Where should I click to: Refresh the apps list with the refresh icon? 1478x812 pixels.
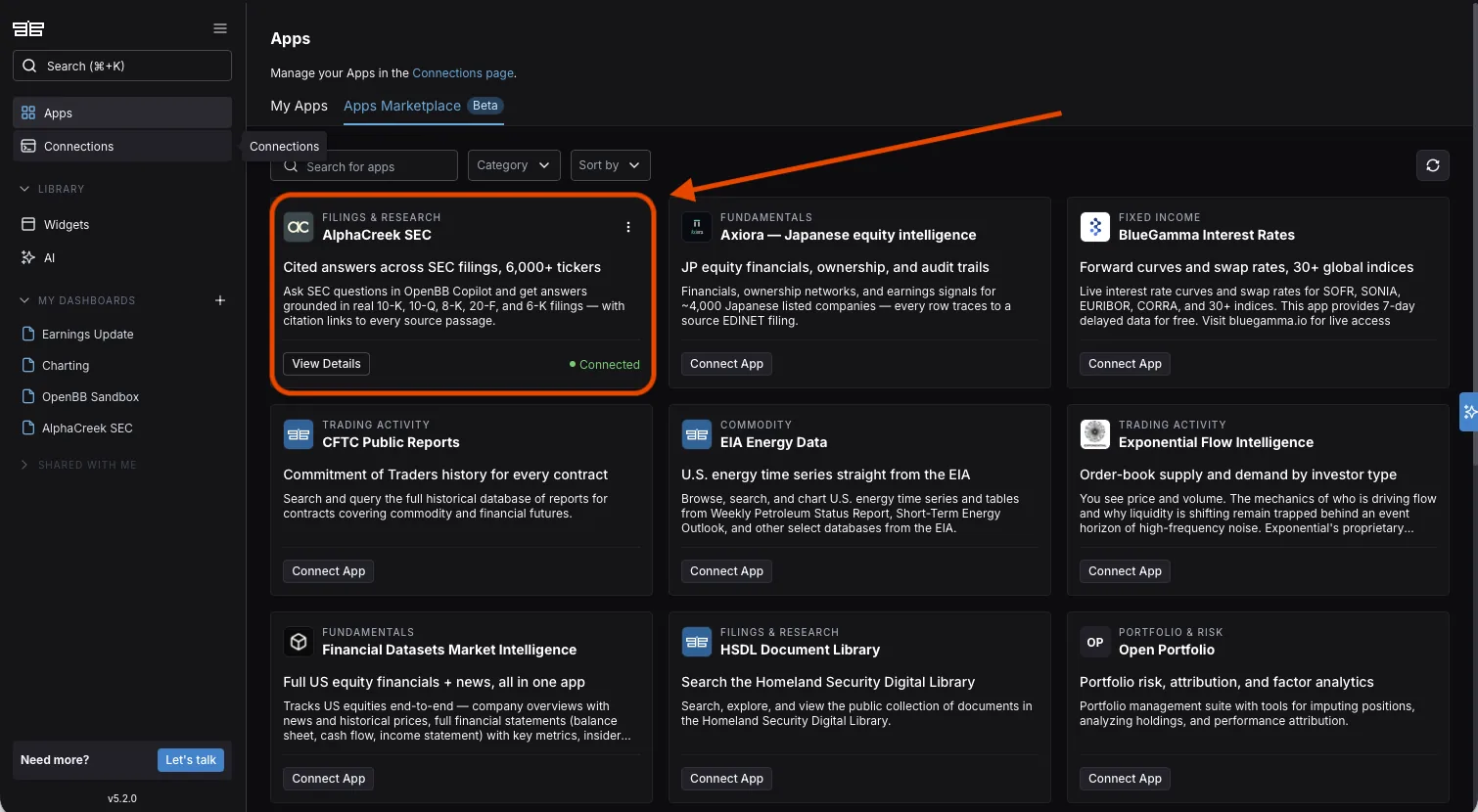coord(1433,165)
